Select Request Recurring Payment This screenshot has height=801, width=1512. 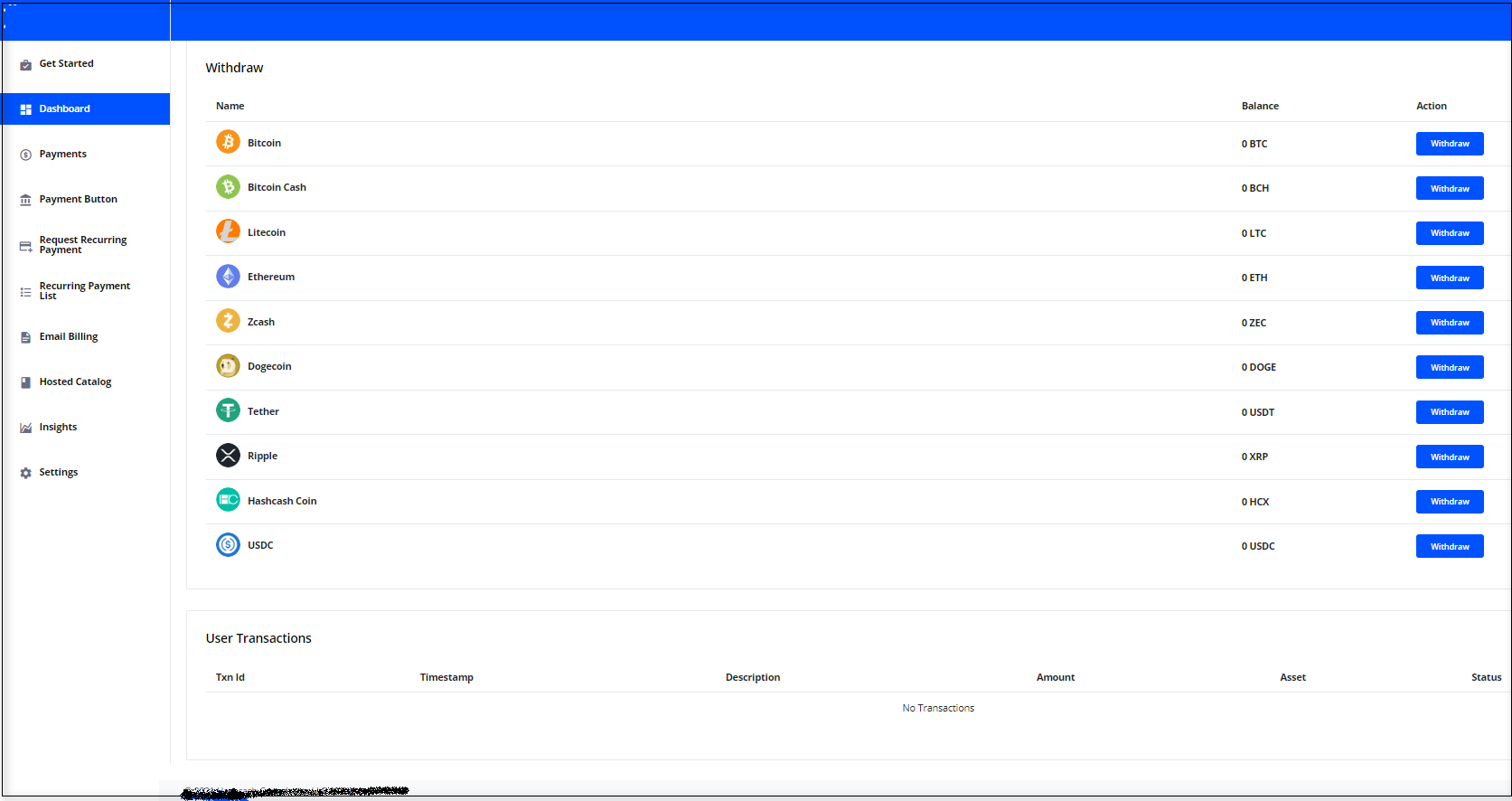point(82,245)
